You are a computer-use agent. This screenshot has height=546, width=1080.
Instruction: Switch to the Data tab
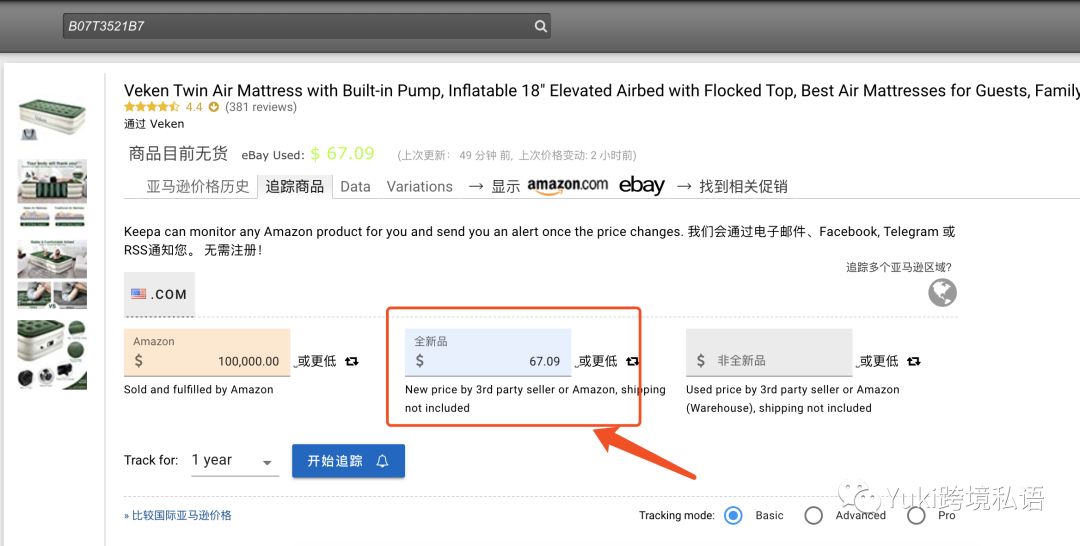(x=355, y=187)
